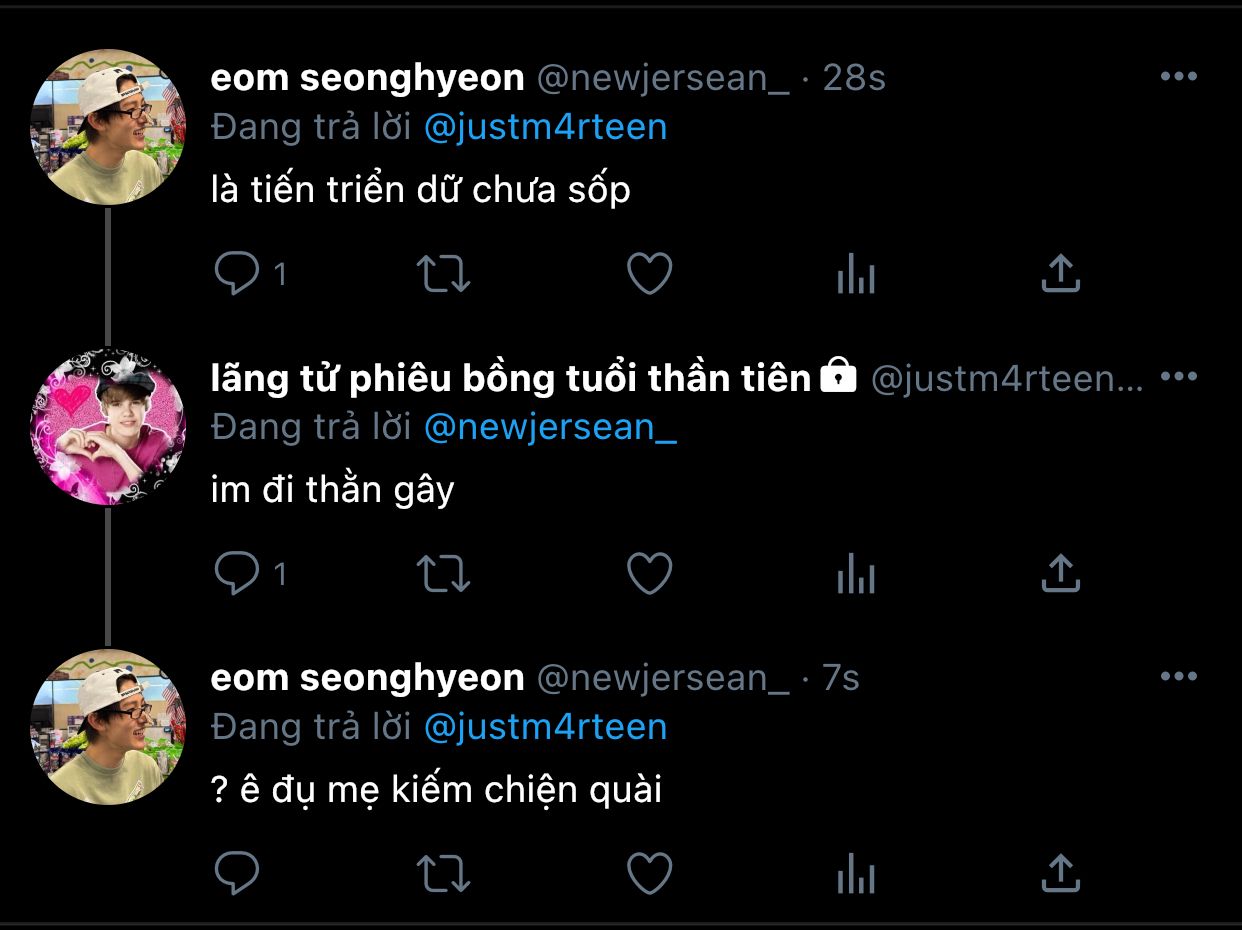Reply to the "im đi thằn gây" tweet
This screenshot has height=930, width=1242.
[x=237, y=574]
